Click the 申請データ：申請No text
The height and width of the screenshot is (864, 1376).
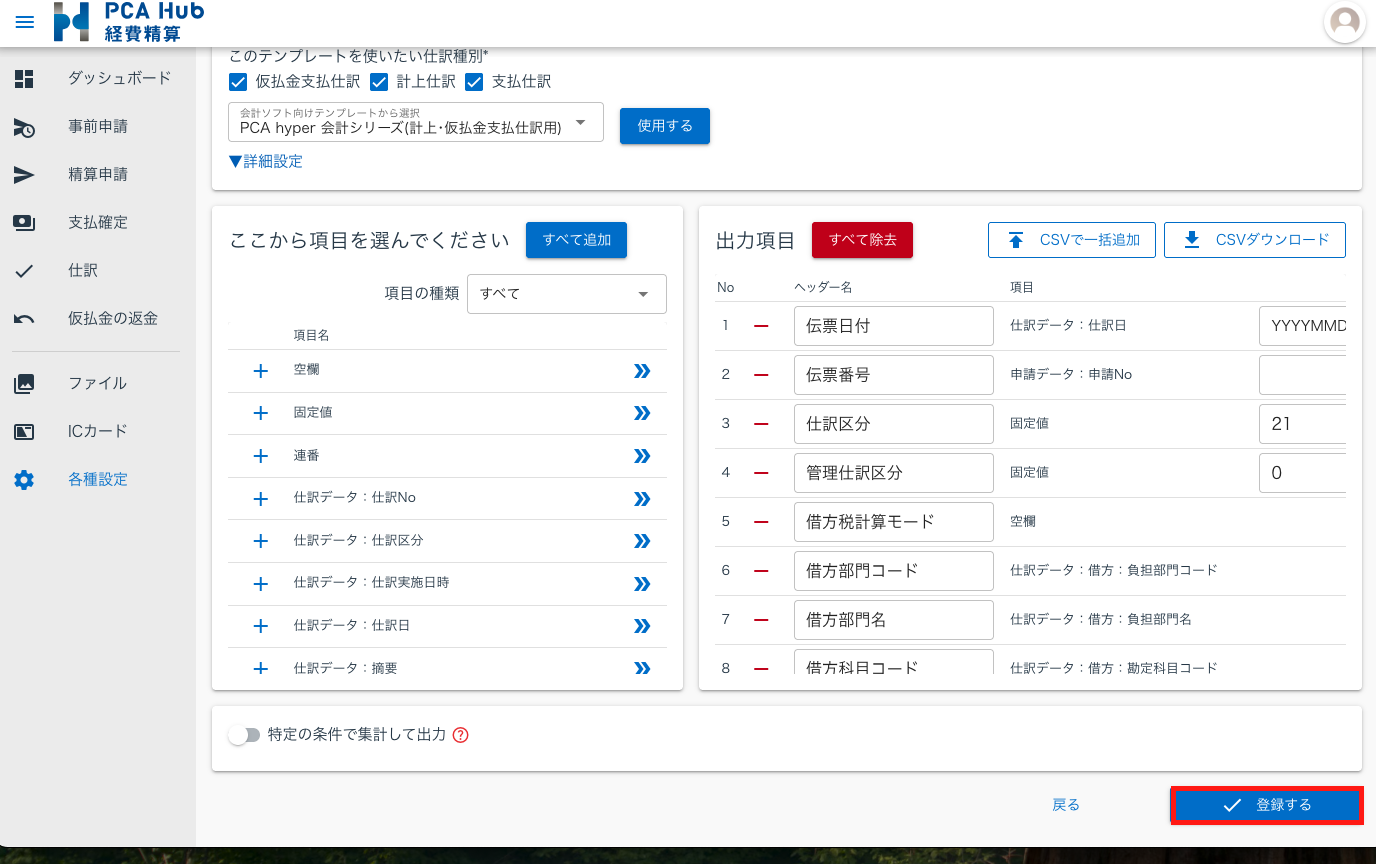point(1071,375)
